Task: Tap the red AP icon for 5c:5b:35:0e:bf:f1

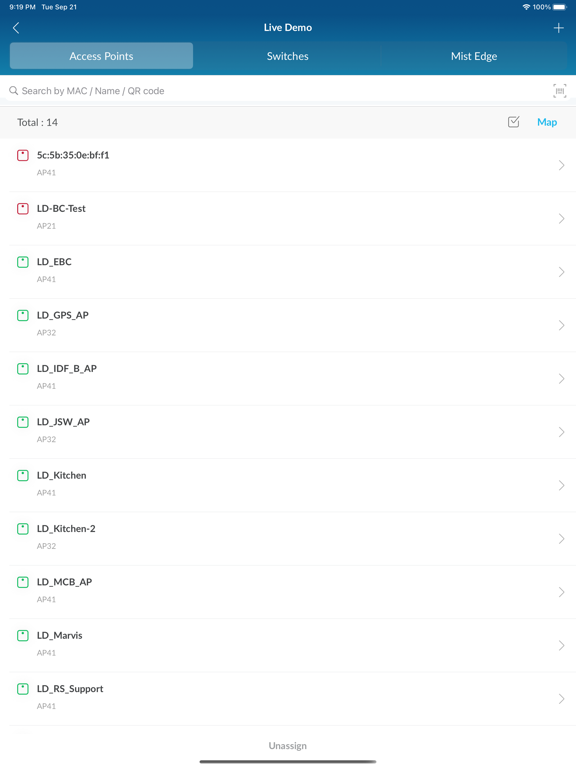Action: pos(23,155)
